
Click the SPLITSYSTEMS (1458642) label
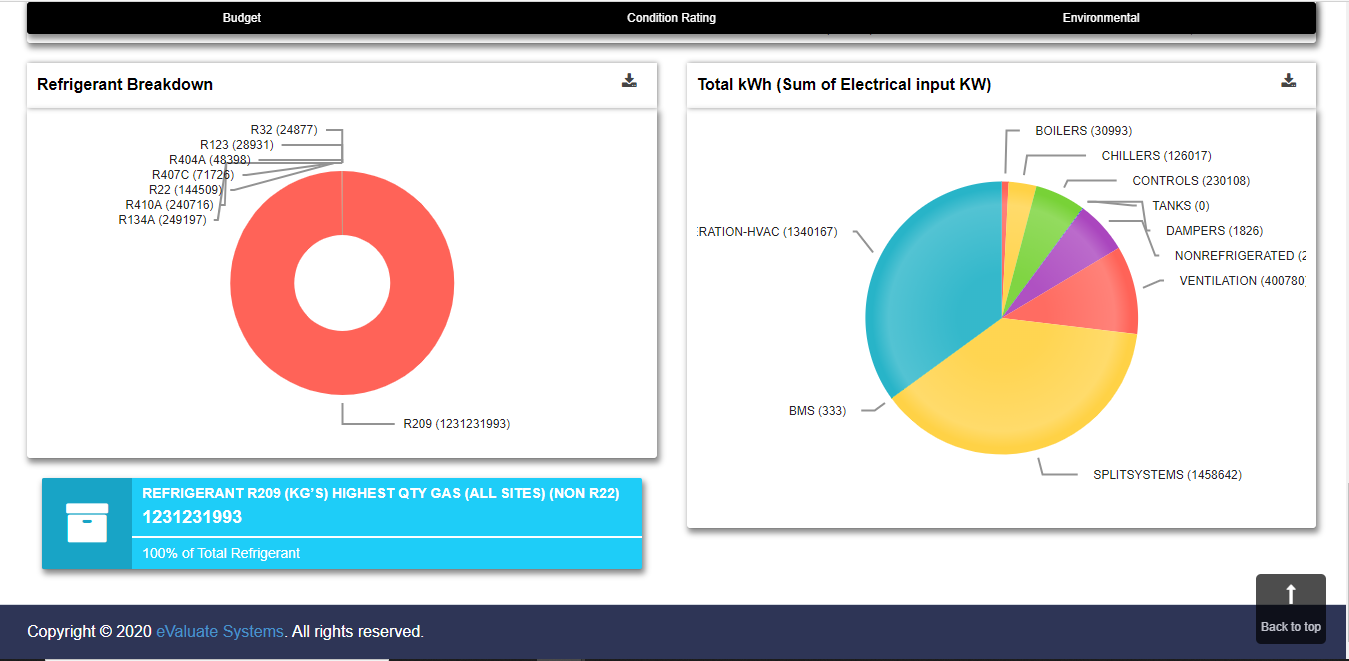(x=1167, y=475)
